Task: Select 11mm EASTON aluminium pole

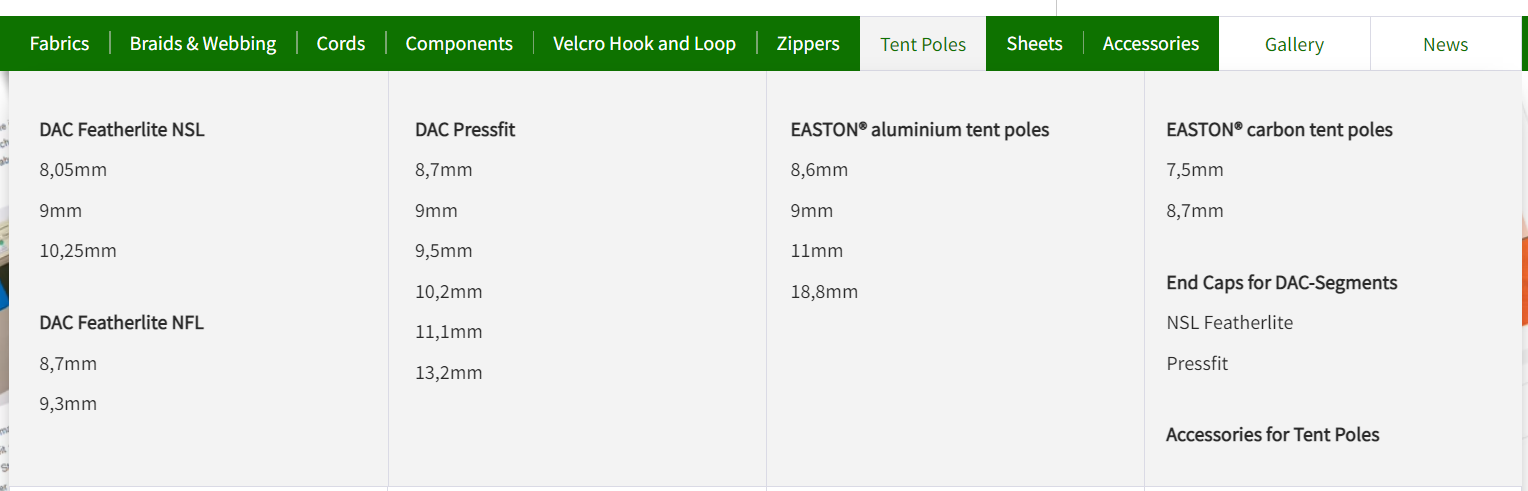Action: click(817, 251)
